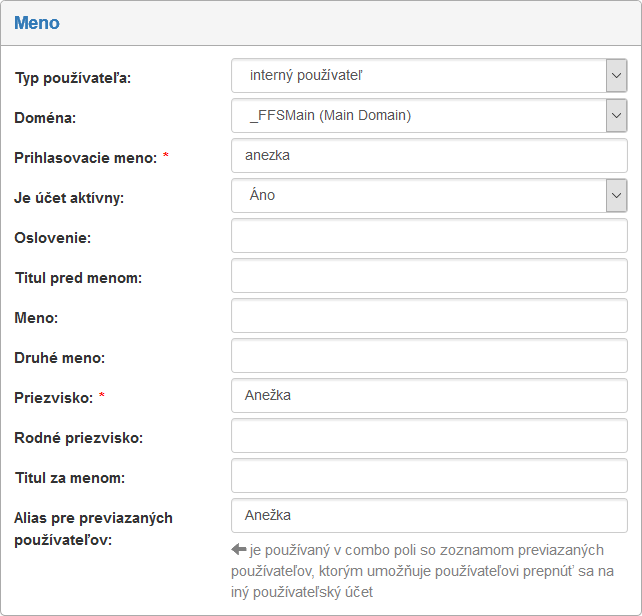The image size is (642, 616).
Task: Click the Doména field label
Action: coord(45,118)
